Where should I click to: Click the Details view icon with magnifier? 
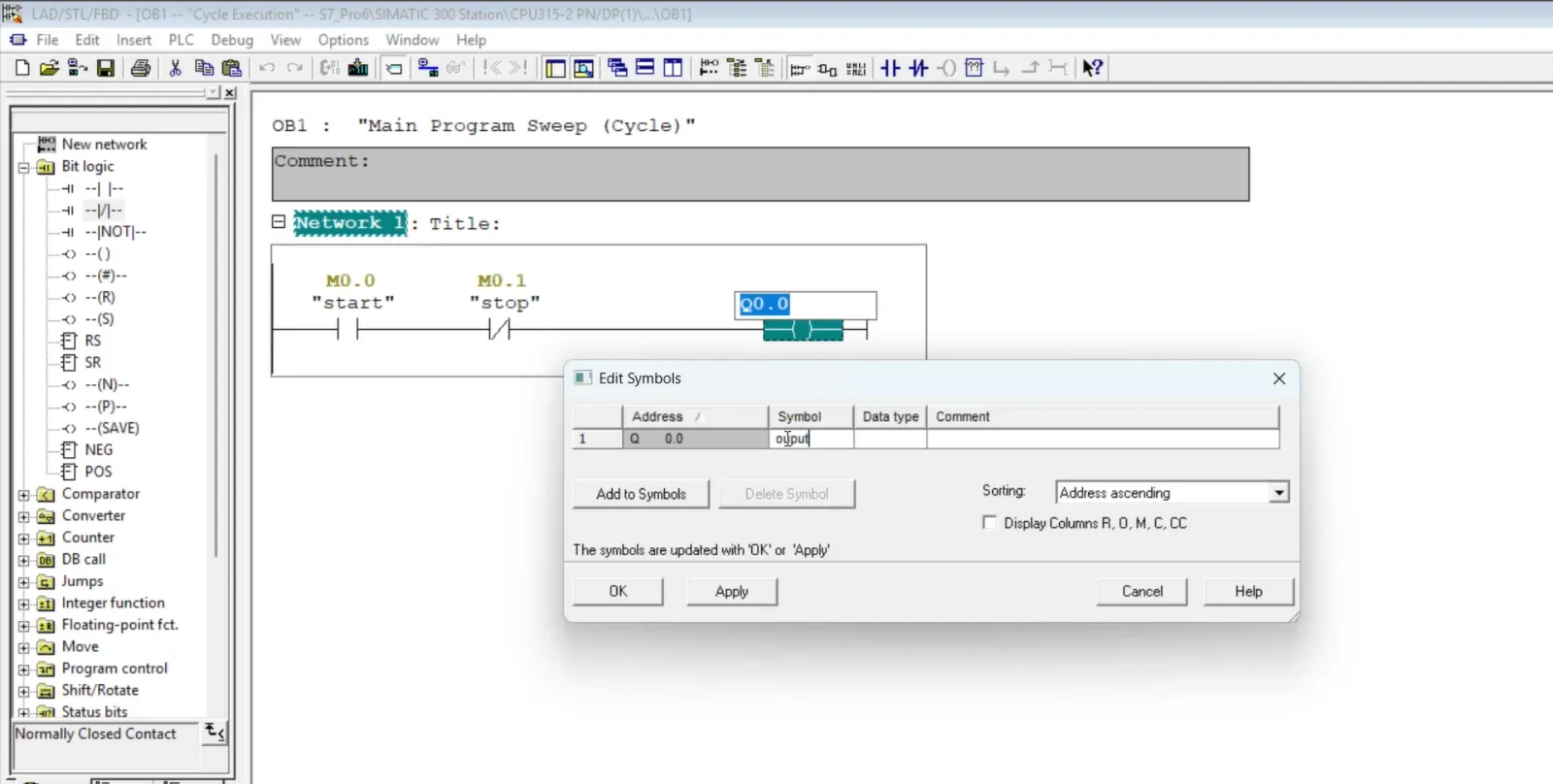(x=583, y=68)
